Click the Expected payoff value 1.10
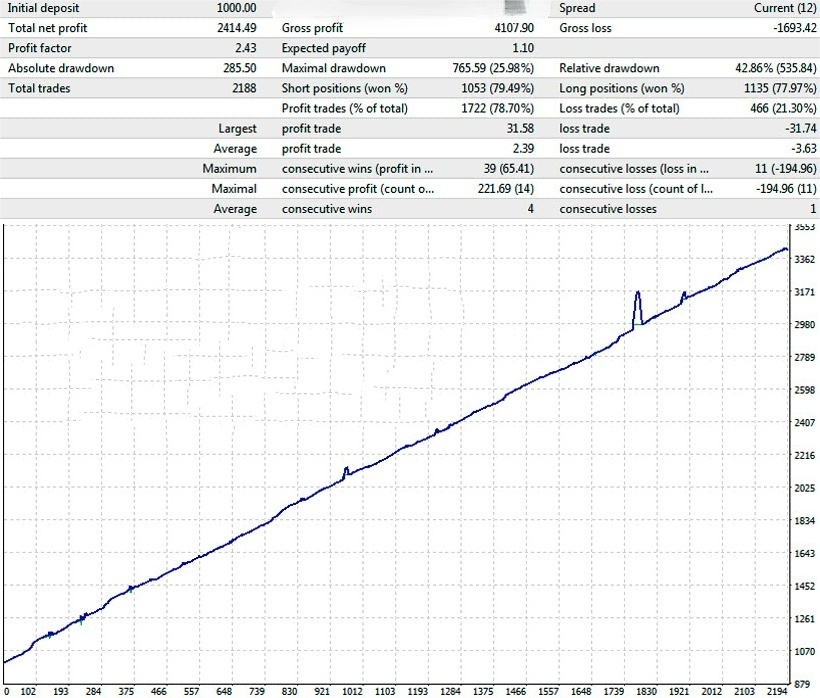 [521, 48]
